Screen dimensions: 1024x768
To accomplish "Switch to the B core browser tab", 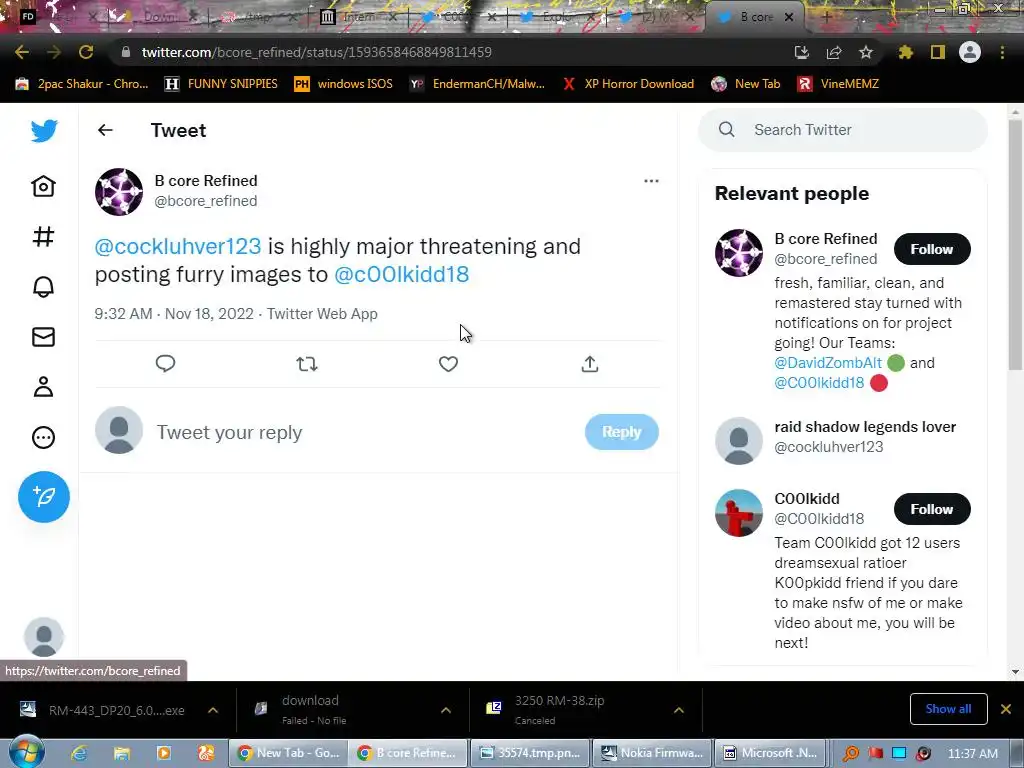I will pos(755,17).
